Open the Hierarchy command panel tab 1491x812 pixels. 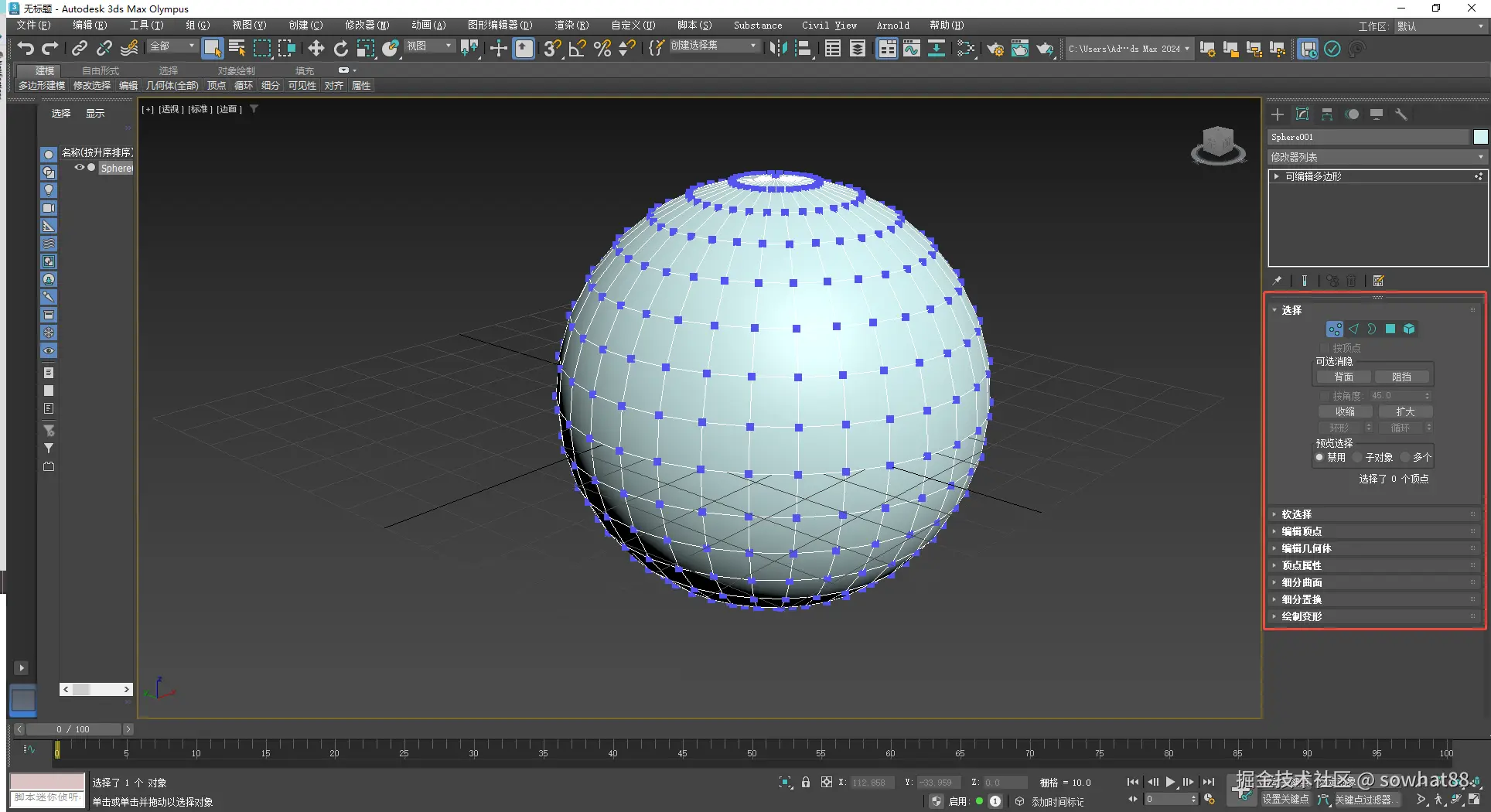[x=1327, y=114]
